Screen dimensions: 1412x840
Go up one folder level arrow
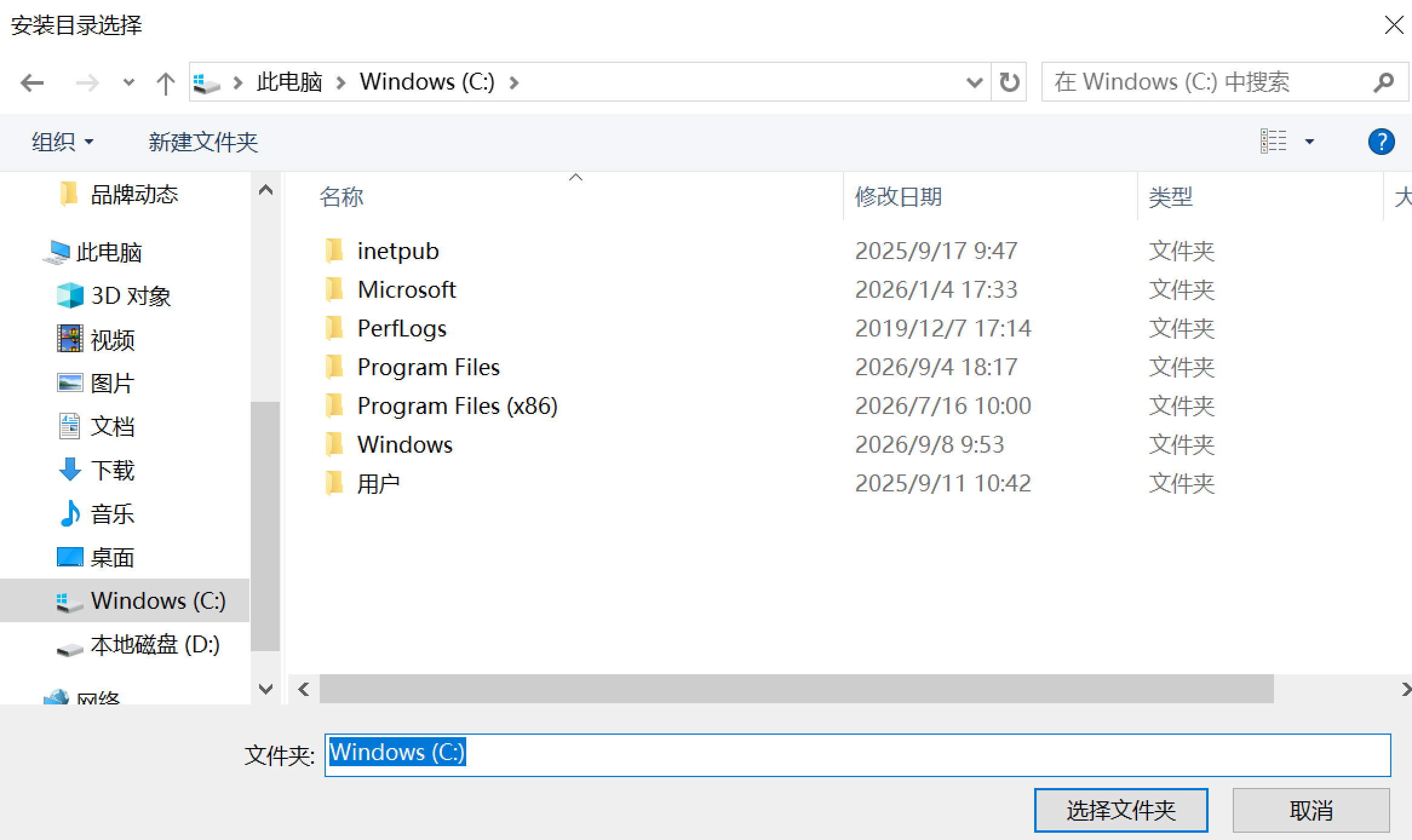(165, 83)
